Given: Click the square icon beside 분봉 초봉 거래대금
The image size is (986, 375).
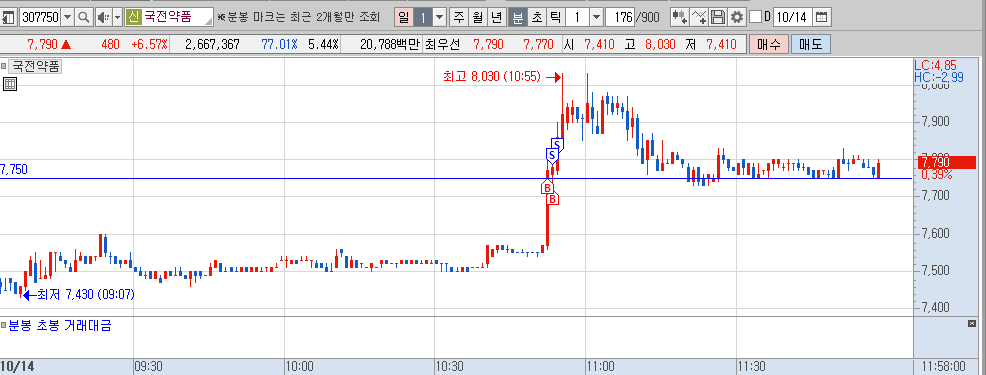Looking at the screenshot, I should [x=3, y=325].
